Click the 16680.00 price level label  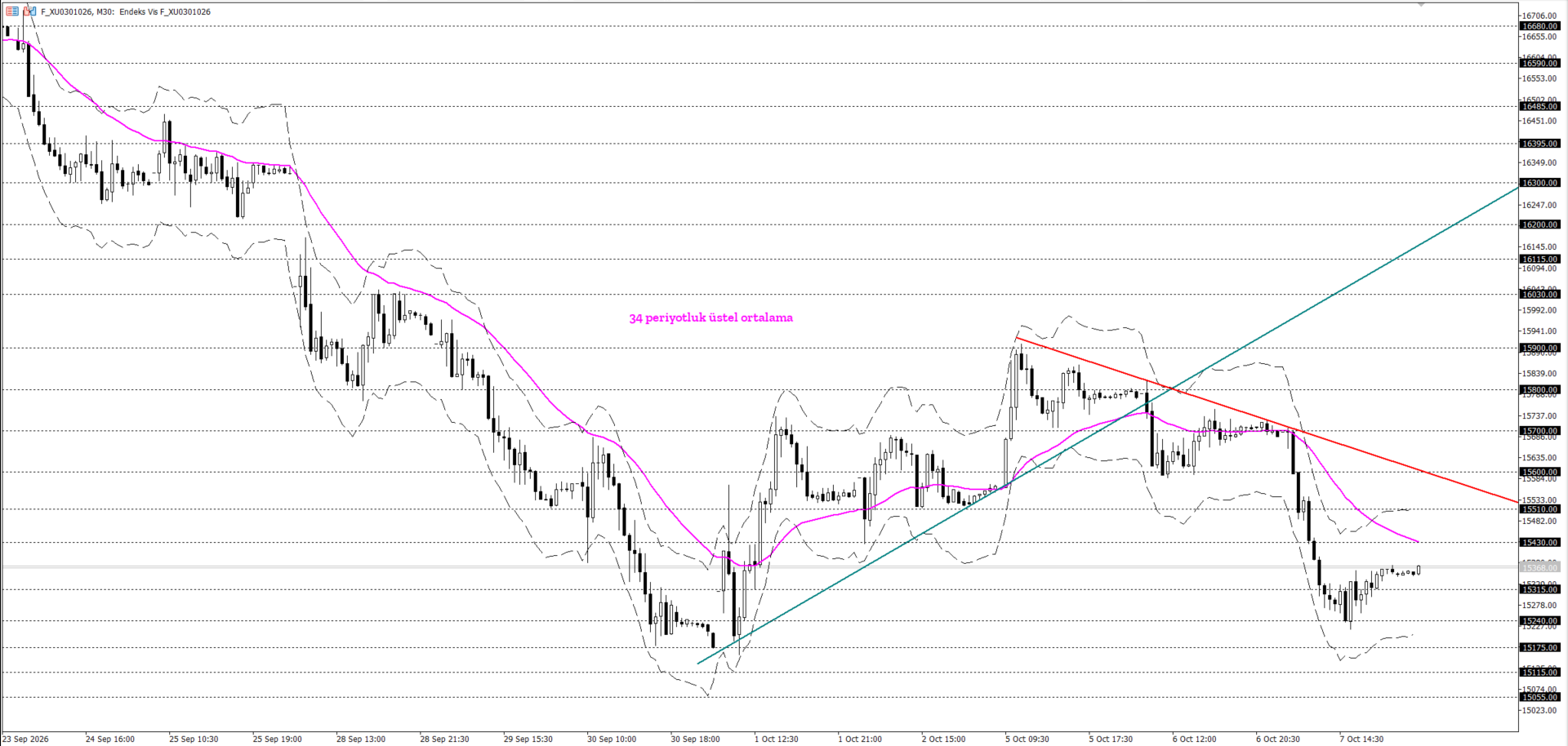(x=1539, y=26)
